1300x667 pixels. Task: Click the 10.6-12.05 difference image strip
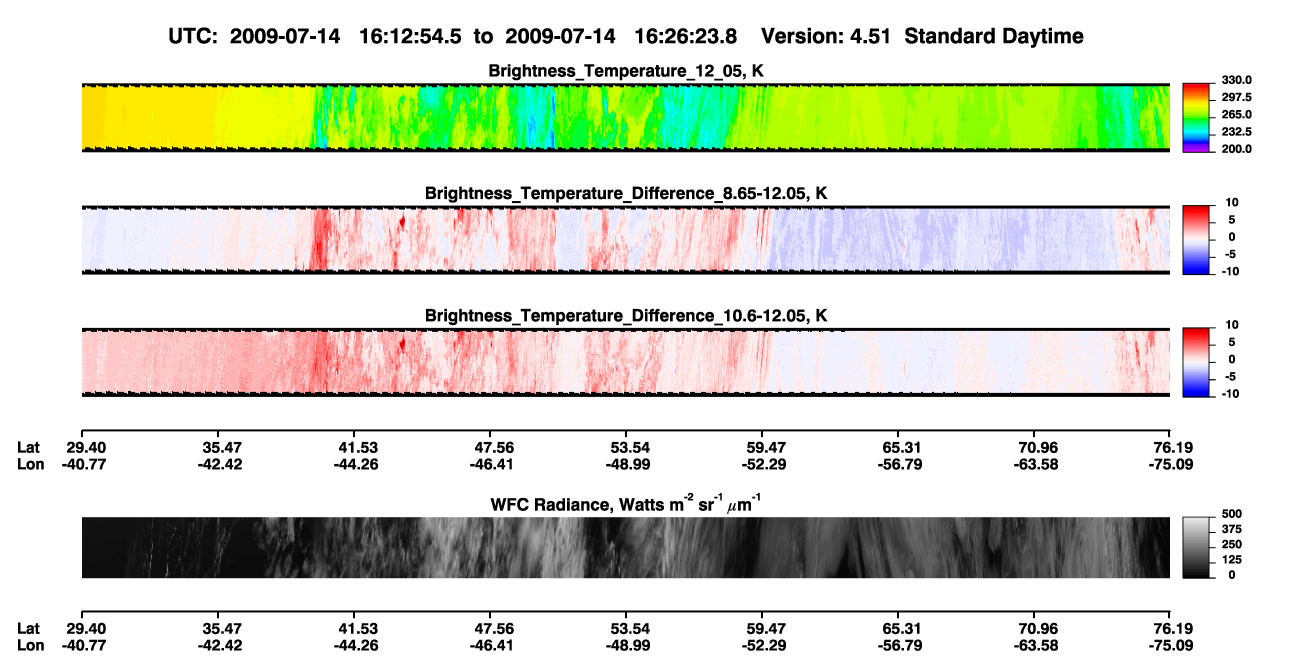point(625,362)
